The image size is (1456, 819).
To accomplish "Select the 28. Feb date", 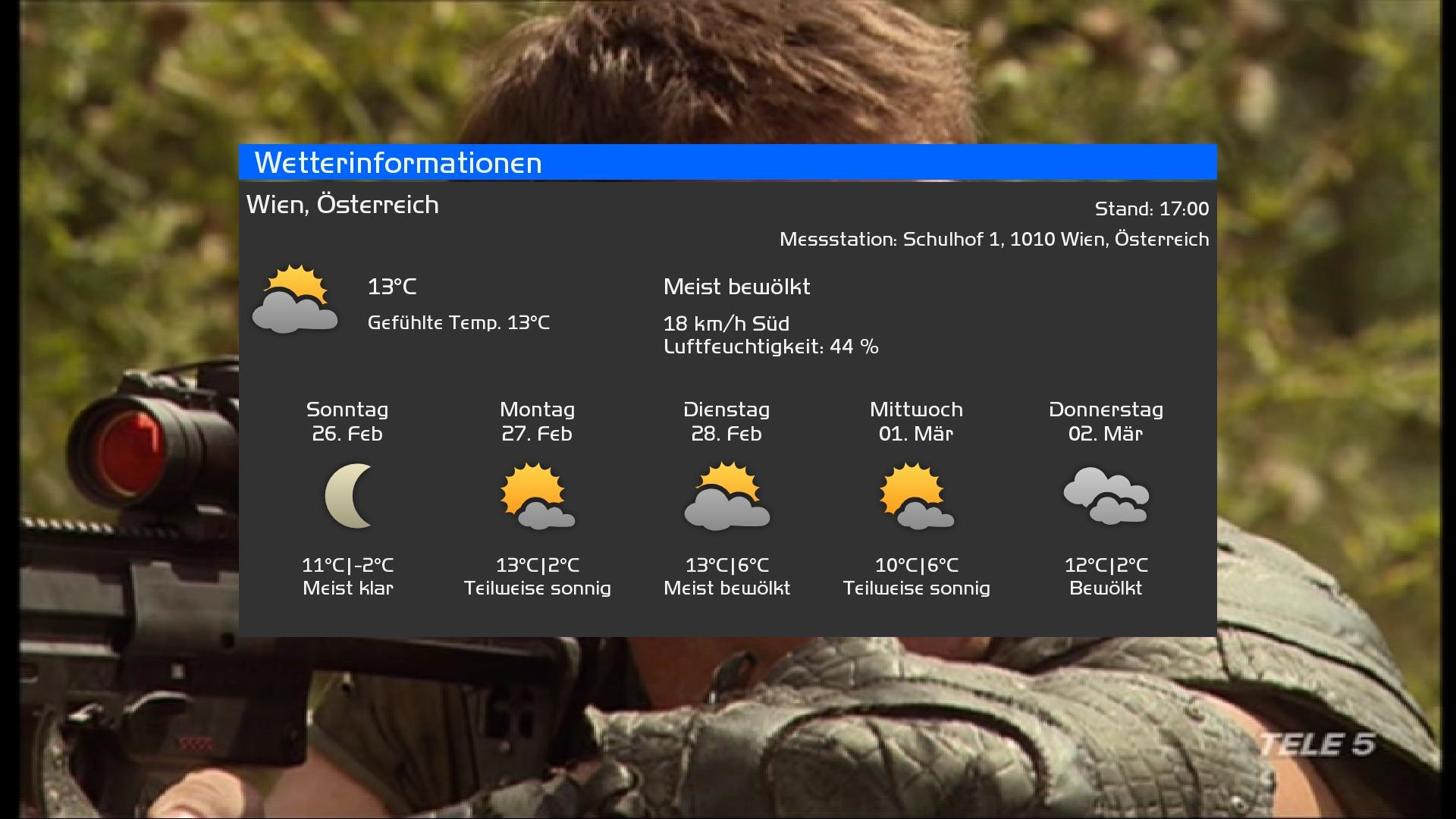I will [726, 434].
